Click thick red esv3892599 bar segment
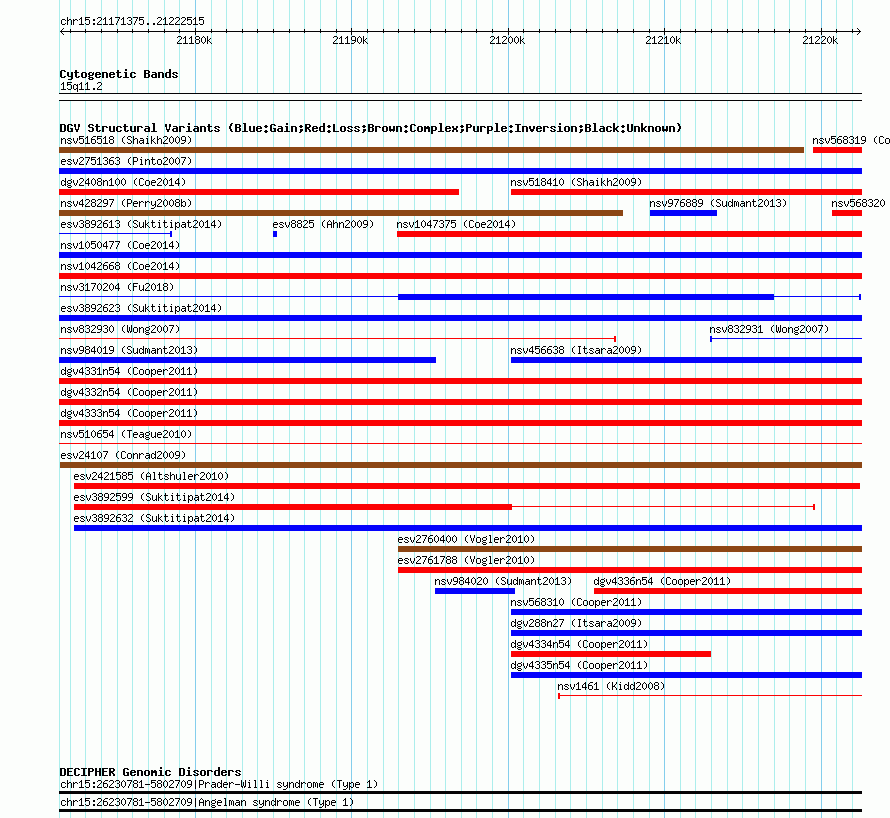Viewport: 890px width, 818px height. 293,507
